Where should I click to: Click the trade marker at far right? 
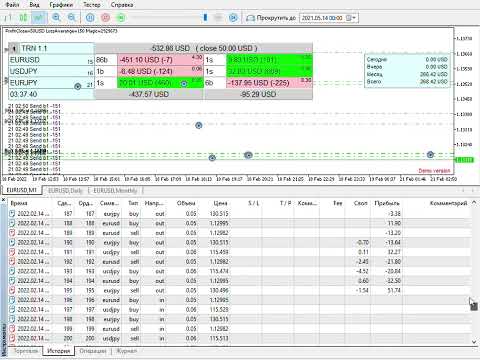[430, 154]
